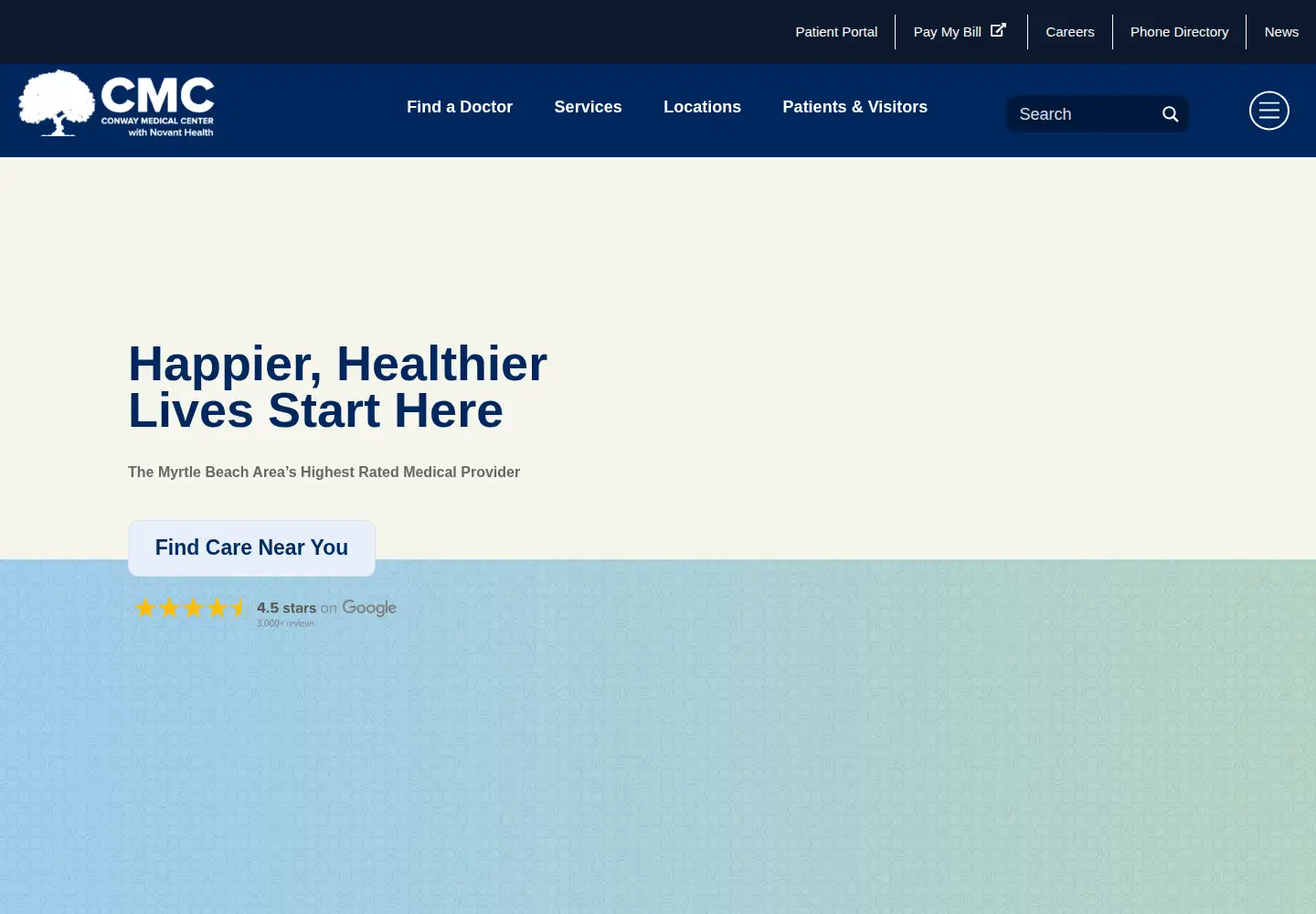Open the Find a Doctor menu
The image size is (1316, 914).
(x=460, y=107)
